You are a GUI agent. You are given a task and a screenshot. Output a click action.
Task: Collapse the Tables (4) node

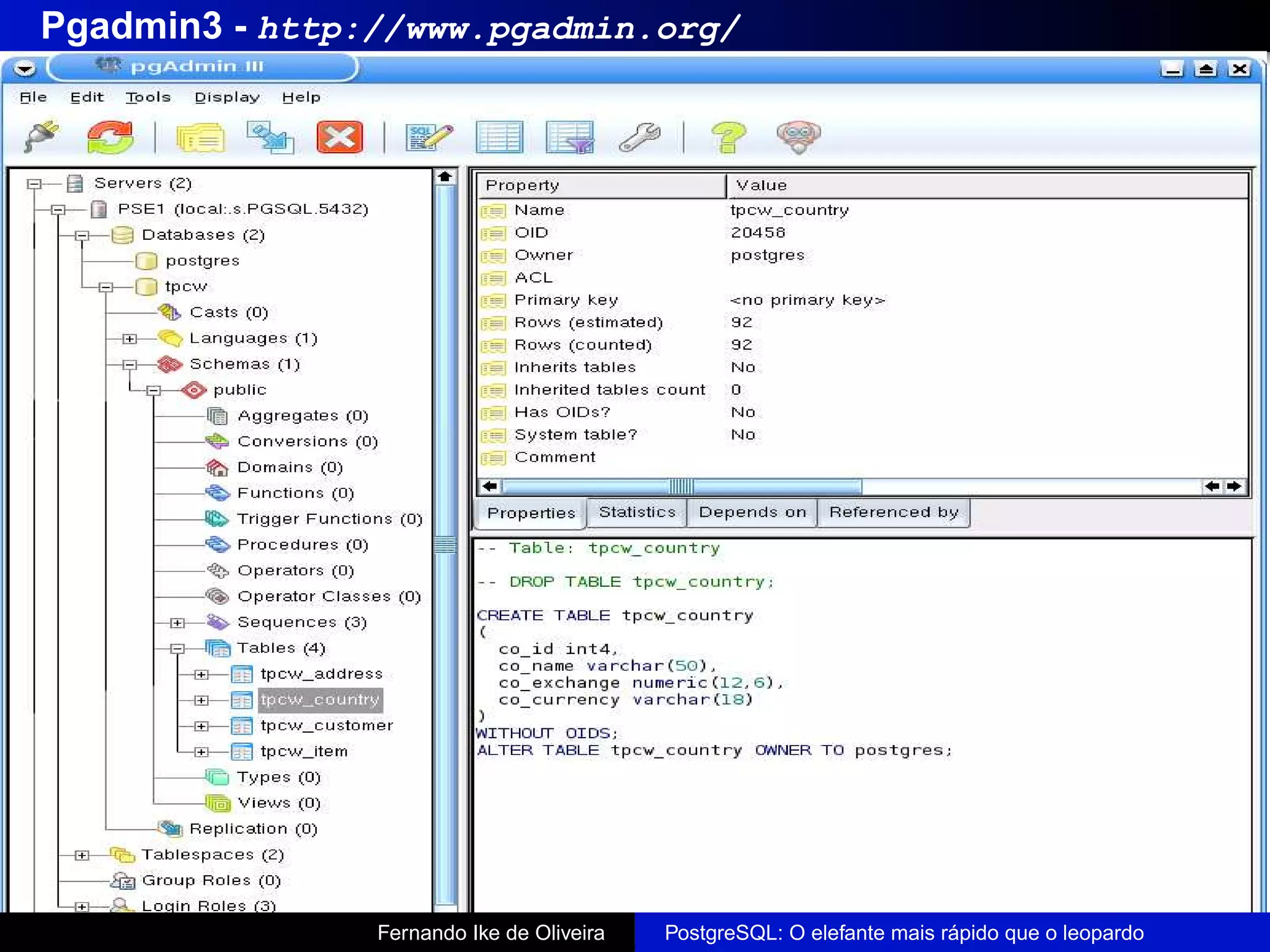click(177, 648)
